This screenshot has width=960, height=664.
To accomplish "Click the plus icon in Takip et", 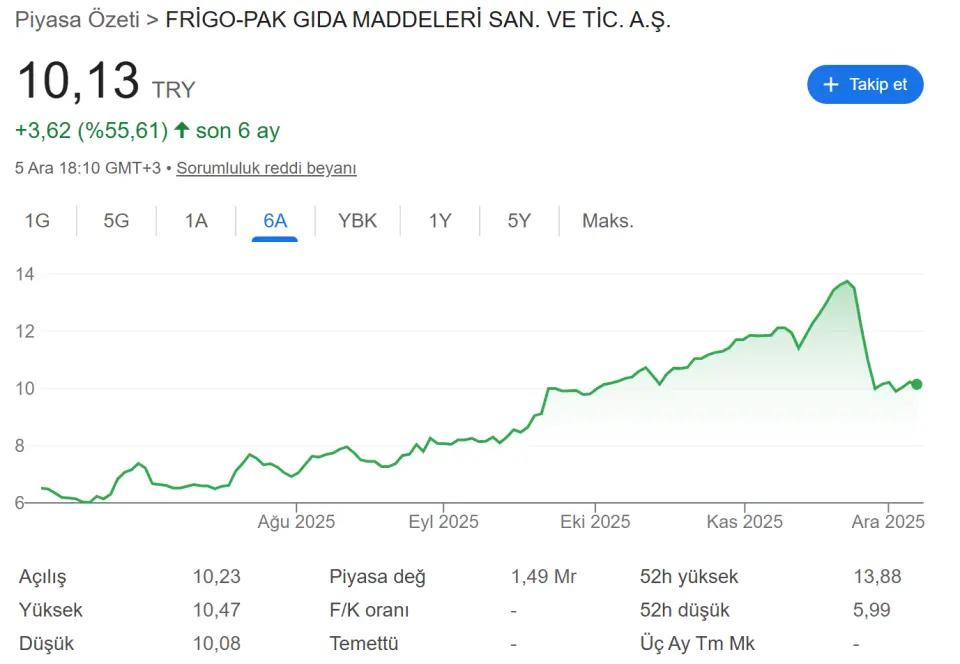I will 830,85.
